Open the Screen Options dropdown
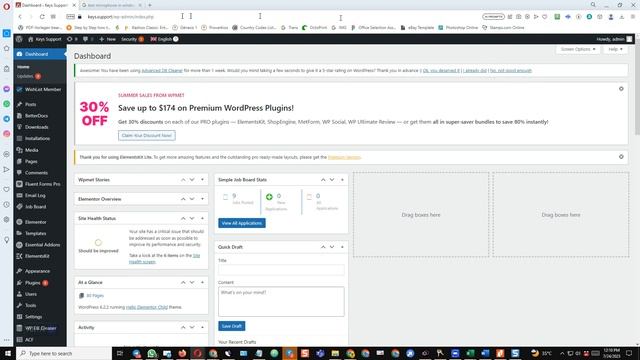Screen dimensions: 640x360 578,49
